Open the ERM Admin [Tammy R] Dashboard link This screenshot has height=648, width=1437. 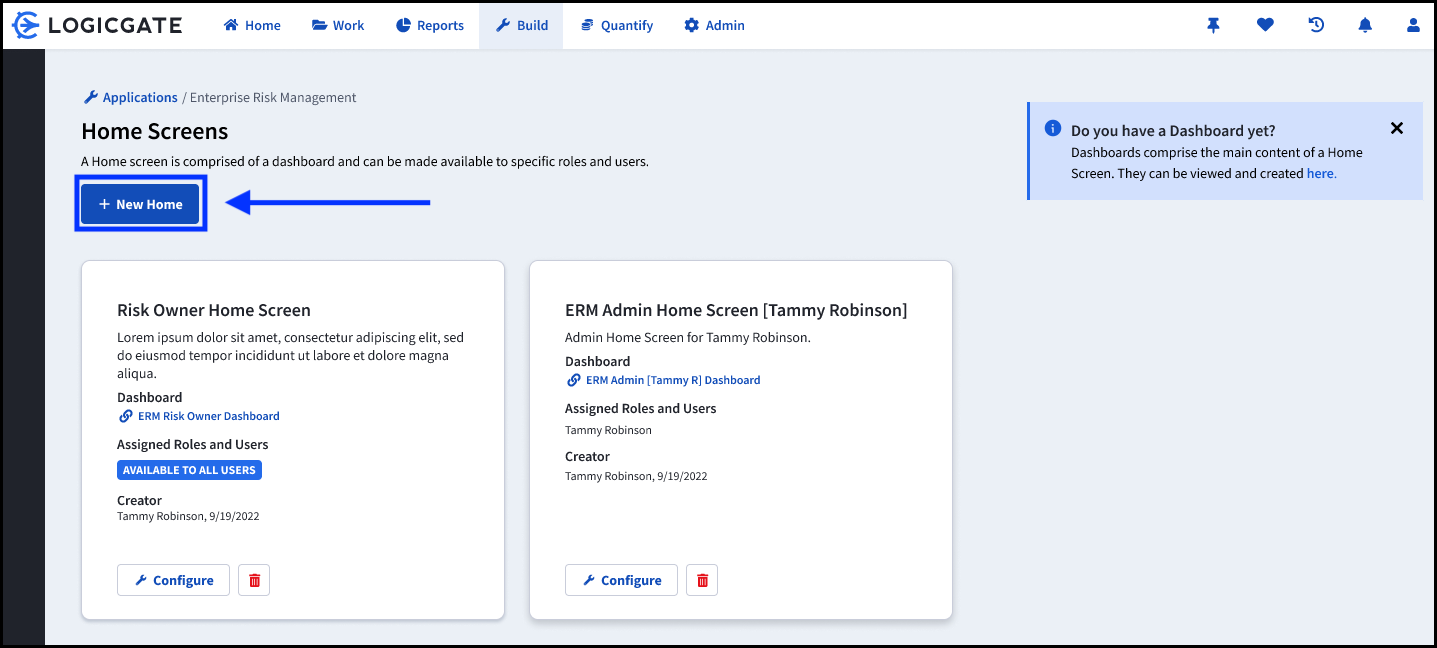coord(672,379)
